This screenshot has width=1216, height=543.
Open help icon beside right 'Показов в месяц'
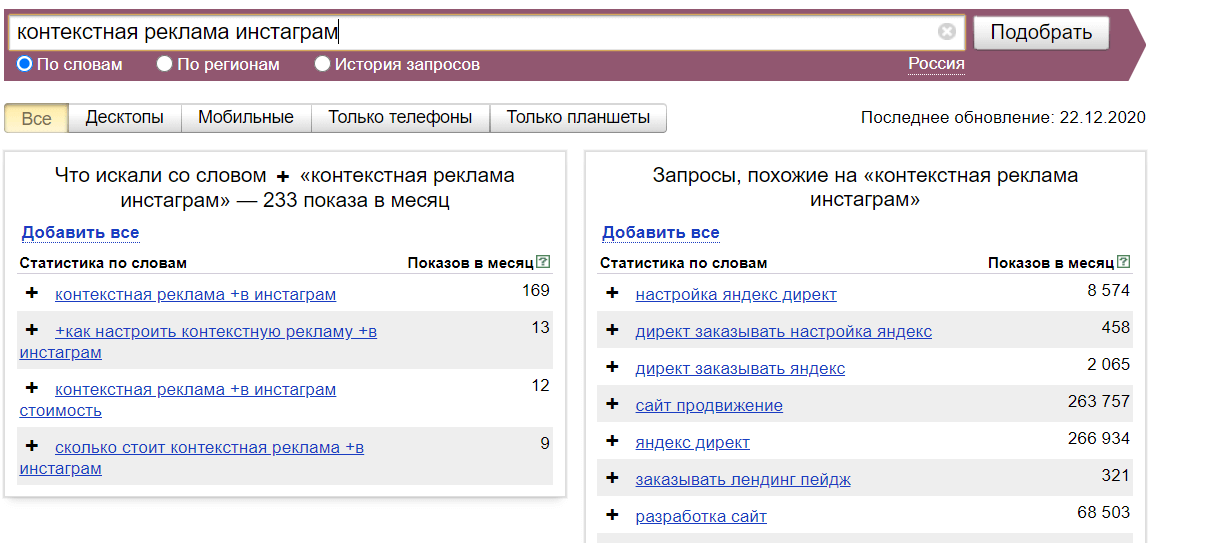click(1124, 262)
